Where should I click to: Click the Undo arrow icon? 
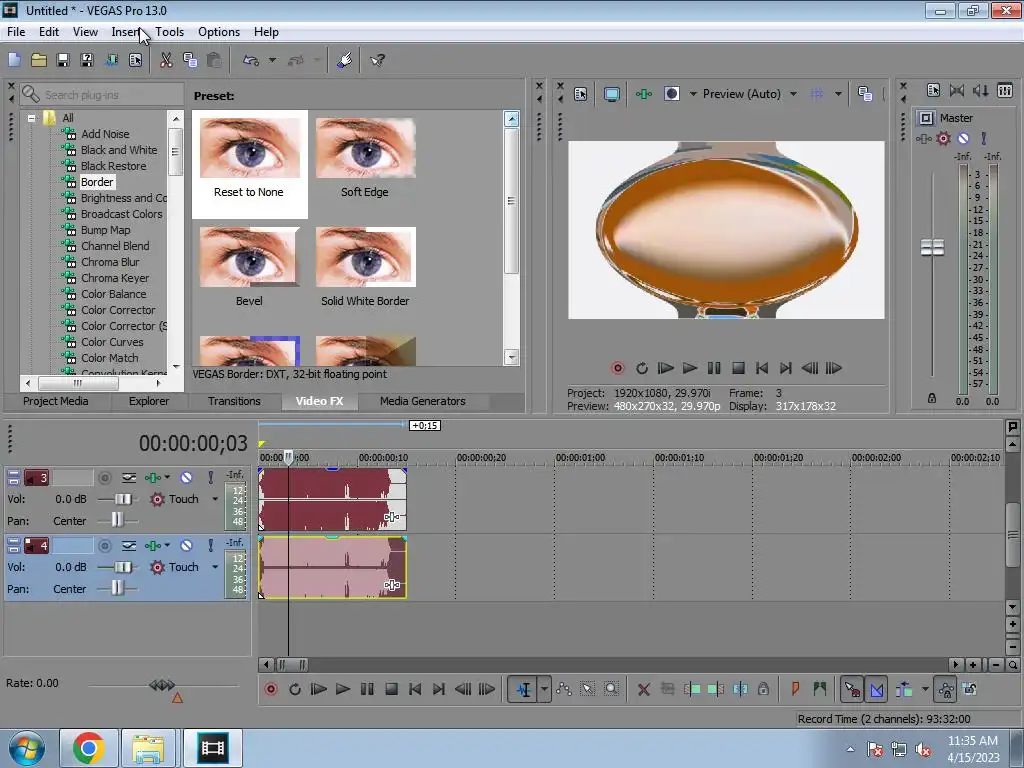coord(251,60)
